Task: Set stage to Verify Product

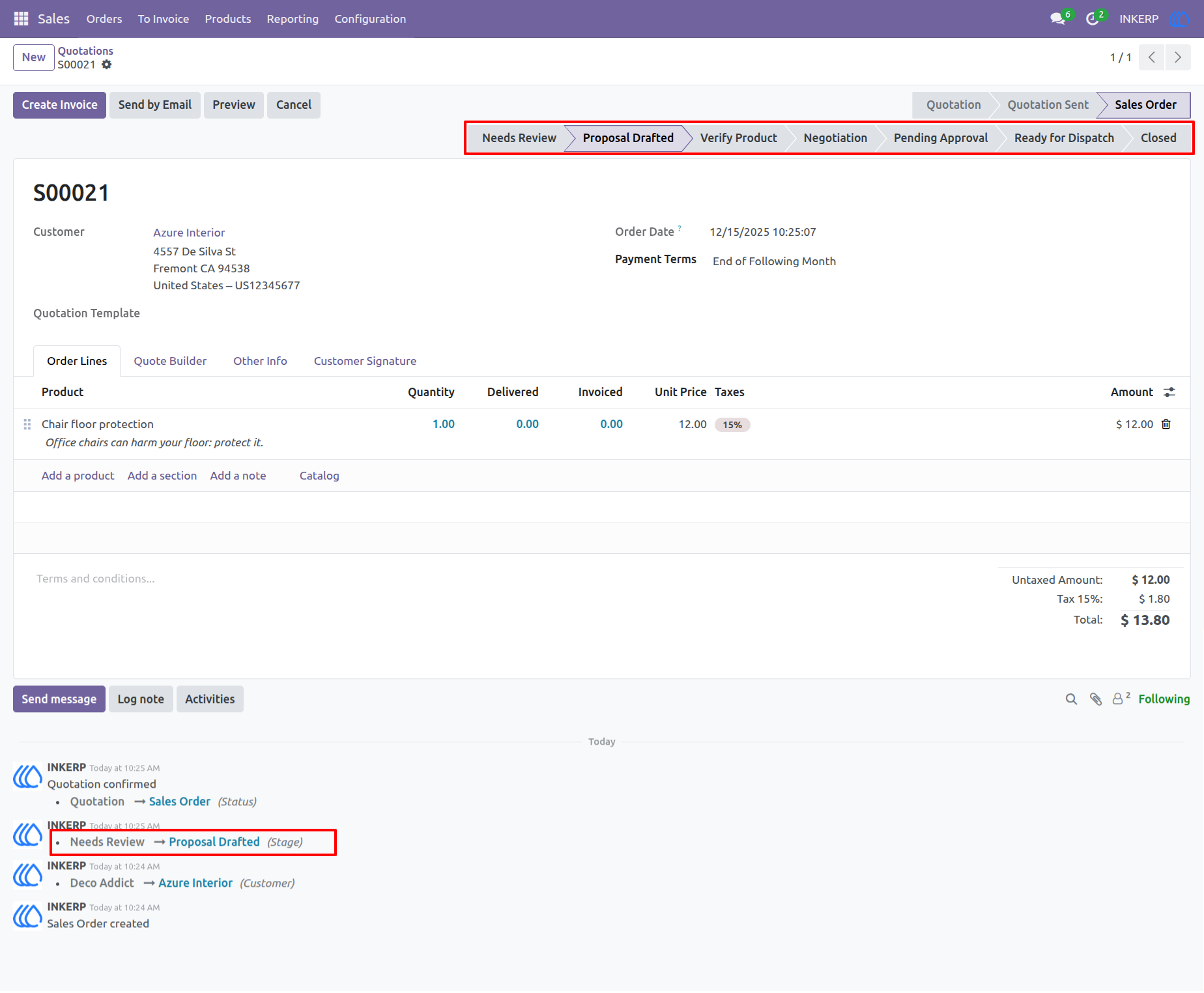Action: pos(738,138)
